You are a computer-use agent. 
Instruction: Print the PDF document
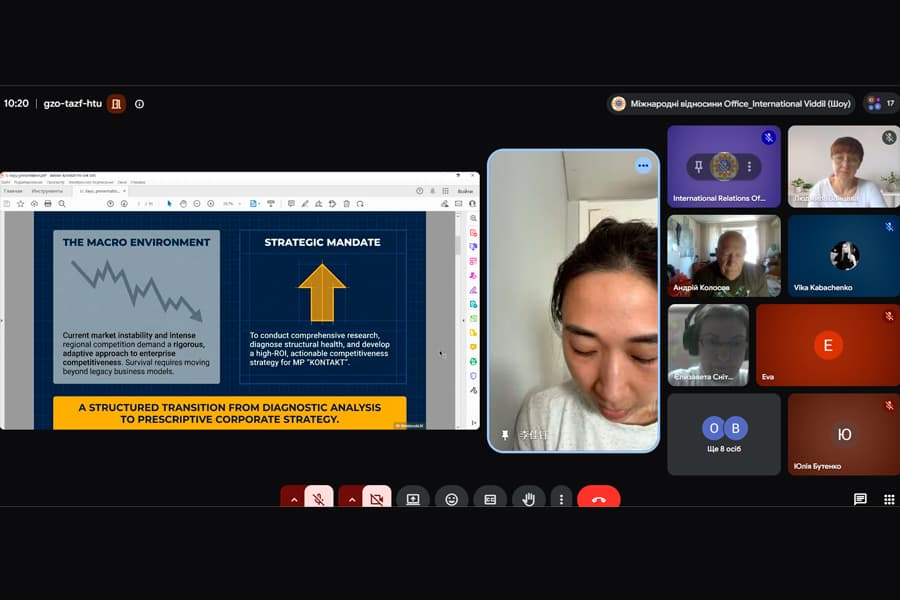click(x=48, y=204)
